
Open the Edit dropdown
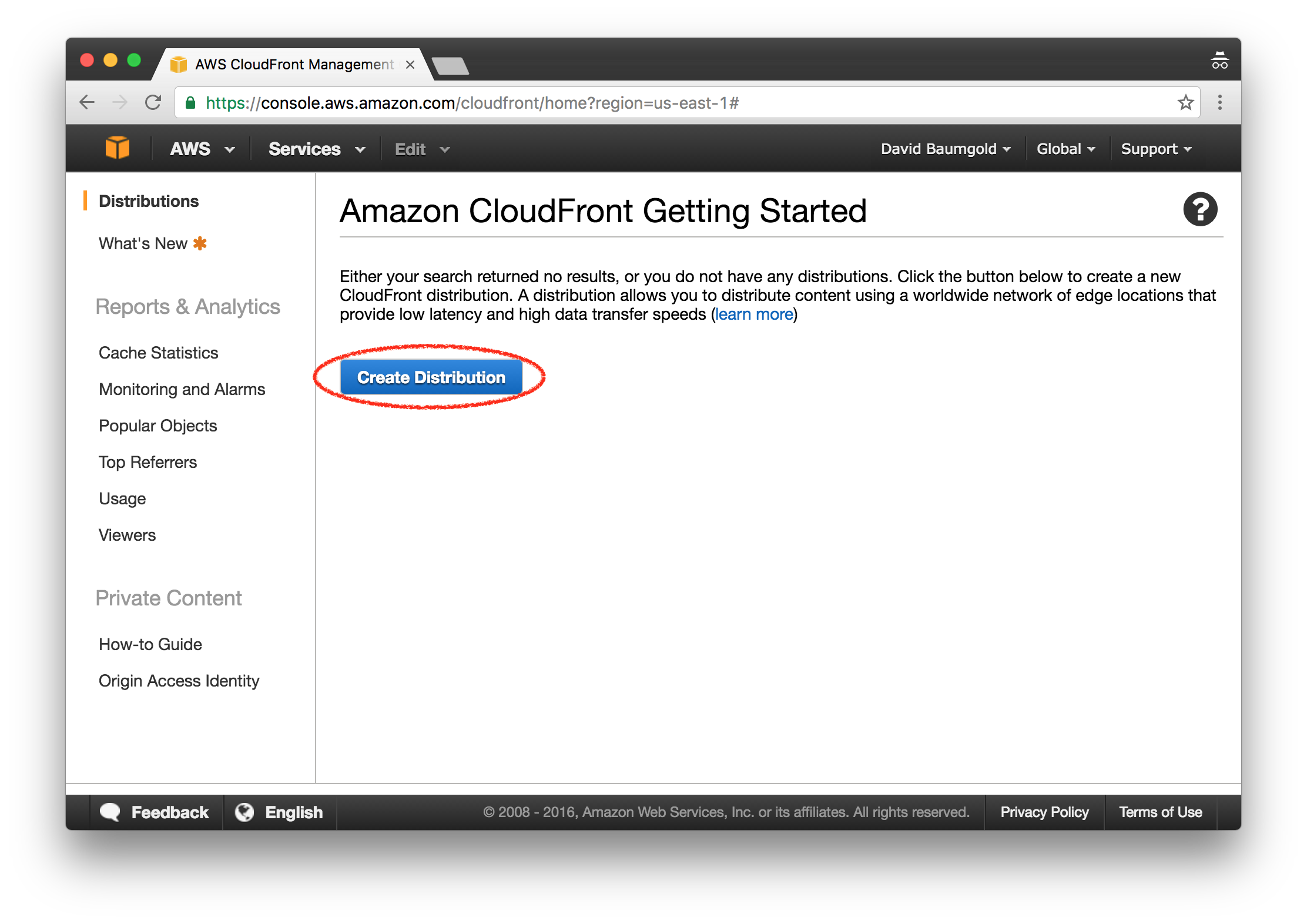[x=423, y=149]
